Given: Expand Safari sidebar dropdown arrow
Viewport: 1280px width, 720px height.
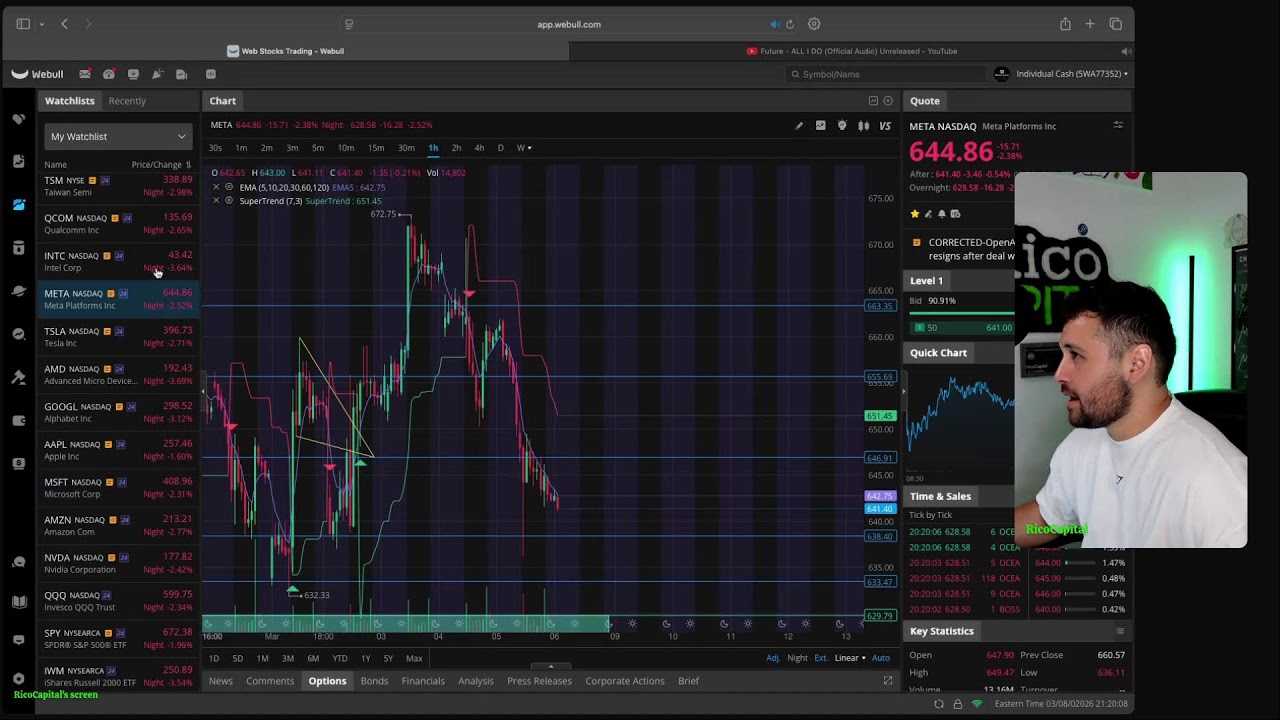Looking at the screenshot, I should pos(41,24).
